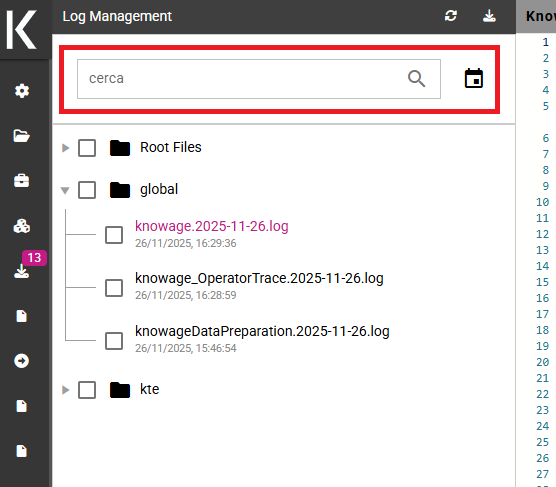Refresh the Log Management list
The image size is (556, 487).
click(451, 16)
